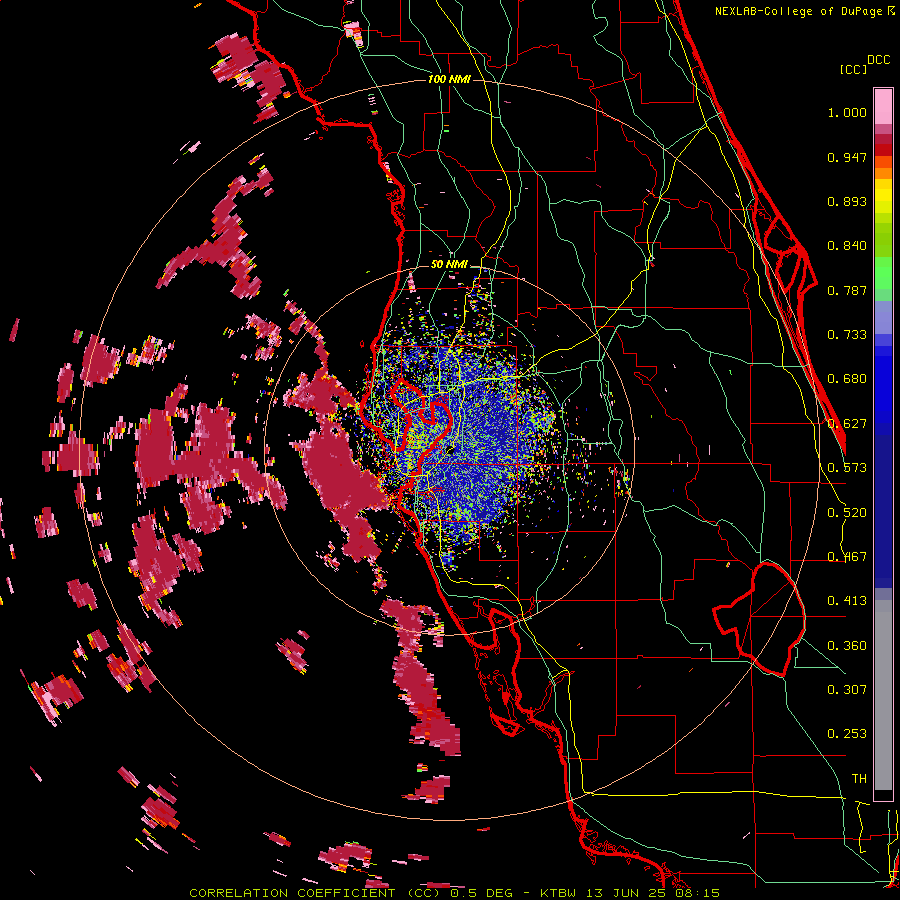Screen dimensions: 900x900
Task: Click the TH threshold label
Action: point(859,779)
